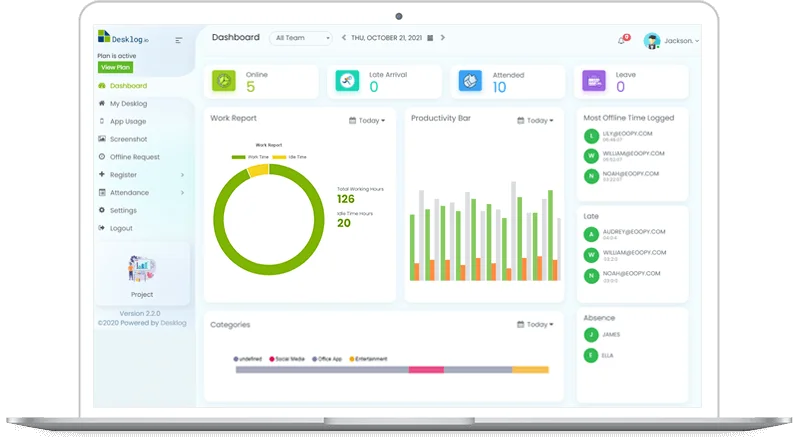Click the calendar icon beside the date
Screen dimensions: 800x441
(430, 38)
